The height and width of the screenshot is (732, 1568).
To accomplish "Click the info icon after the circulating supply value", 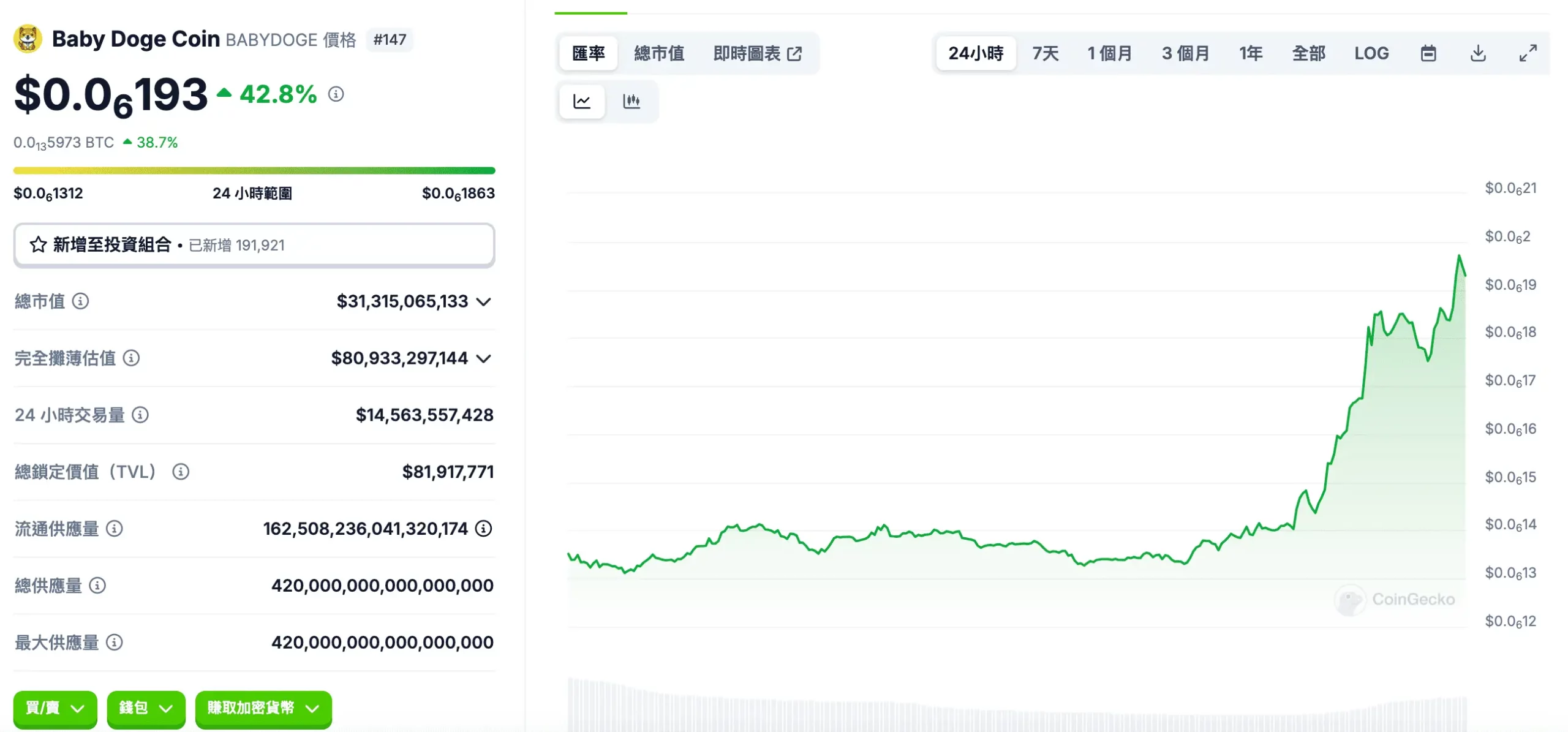I will coord(483,528).
